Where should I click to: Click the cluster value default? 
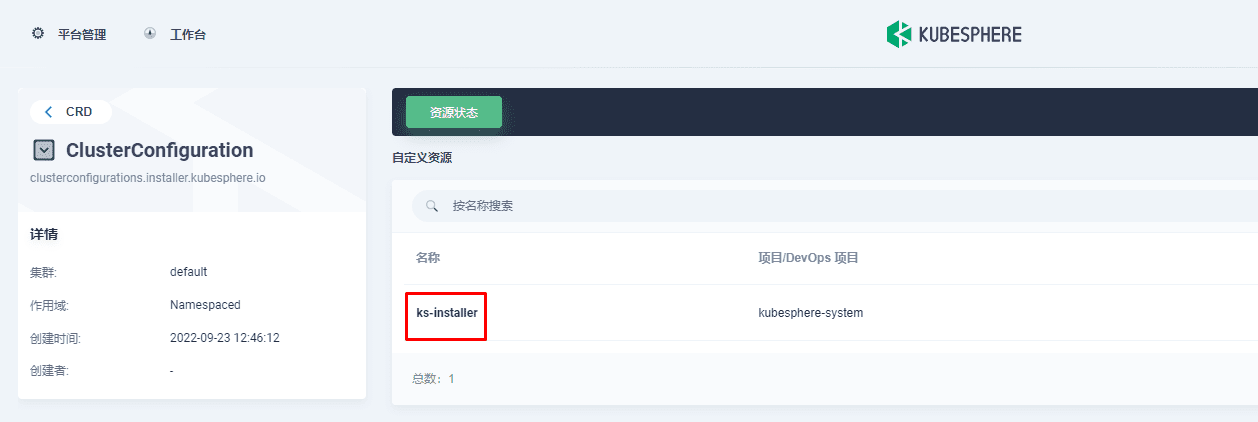(189, 272)
